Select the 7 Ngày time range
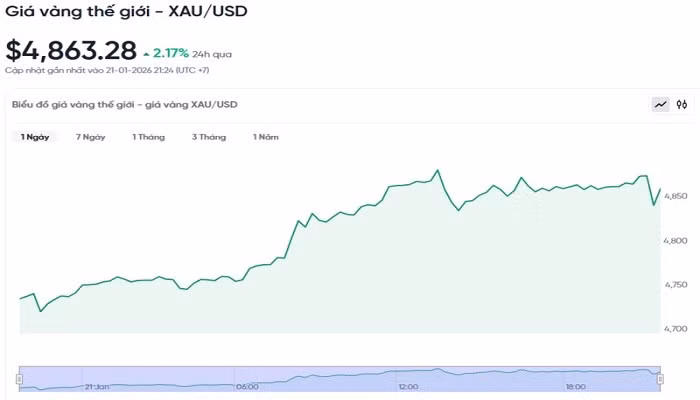This screenshot has width=700, height=400. point(90,136)
